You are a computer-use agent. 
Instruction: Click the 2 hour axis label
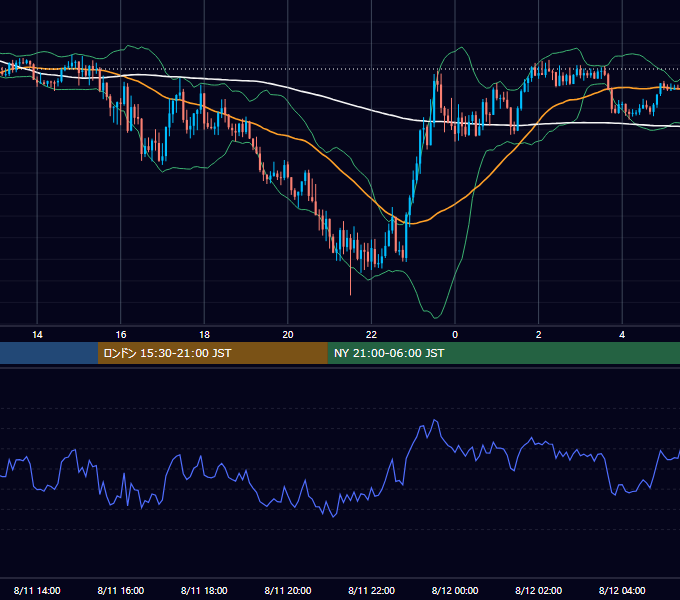539,335
